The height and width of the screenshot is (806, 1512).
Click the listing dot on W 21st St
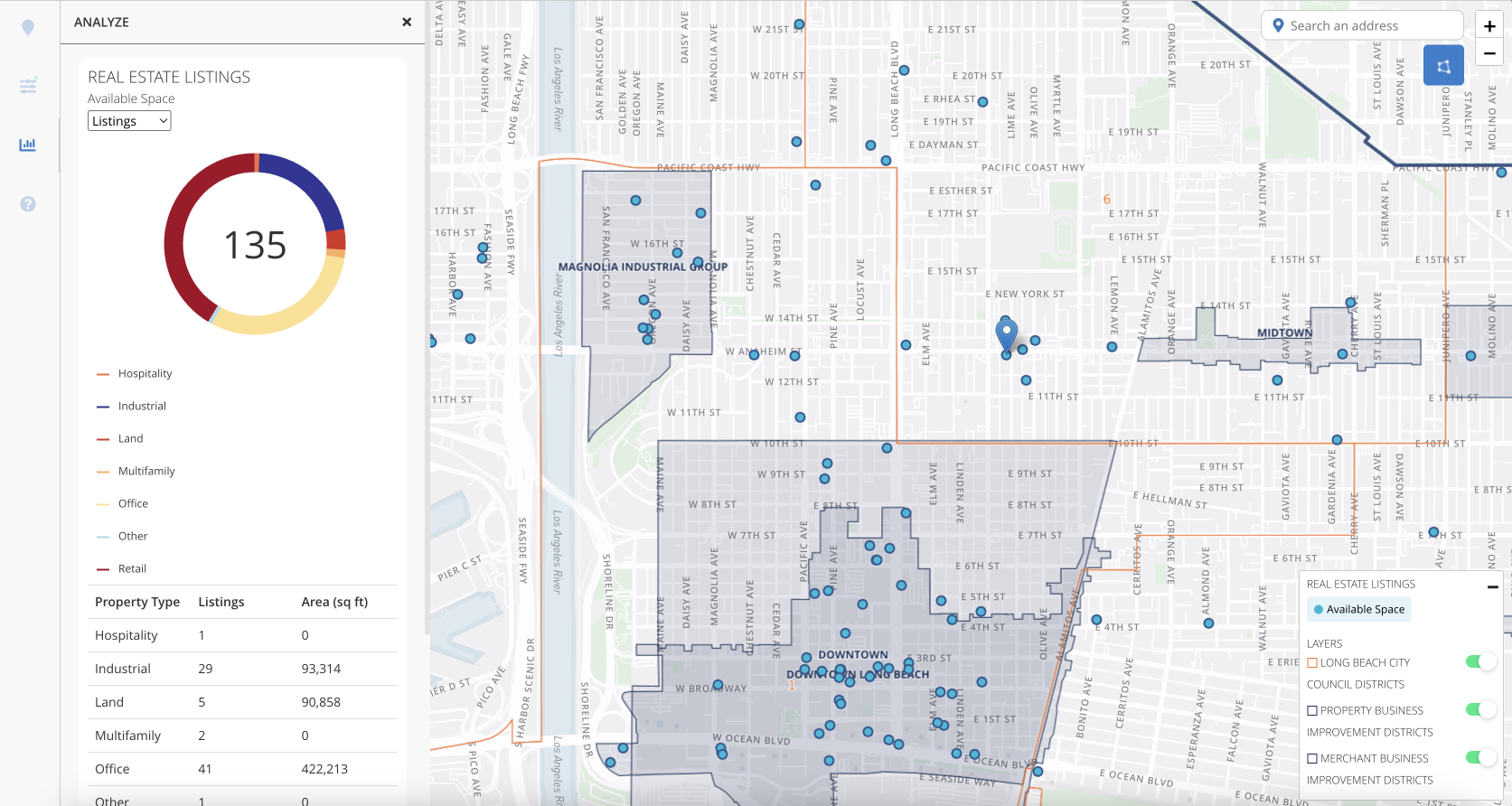point(799,24)
